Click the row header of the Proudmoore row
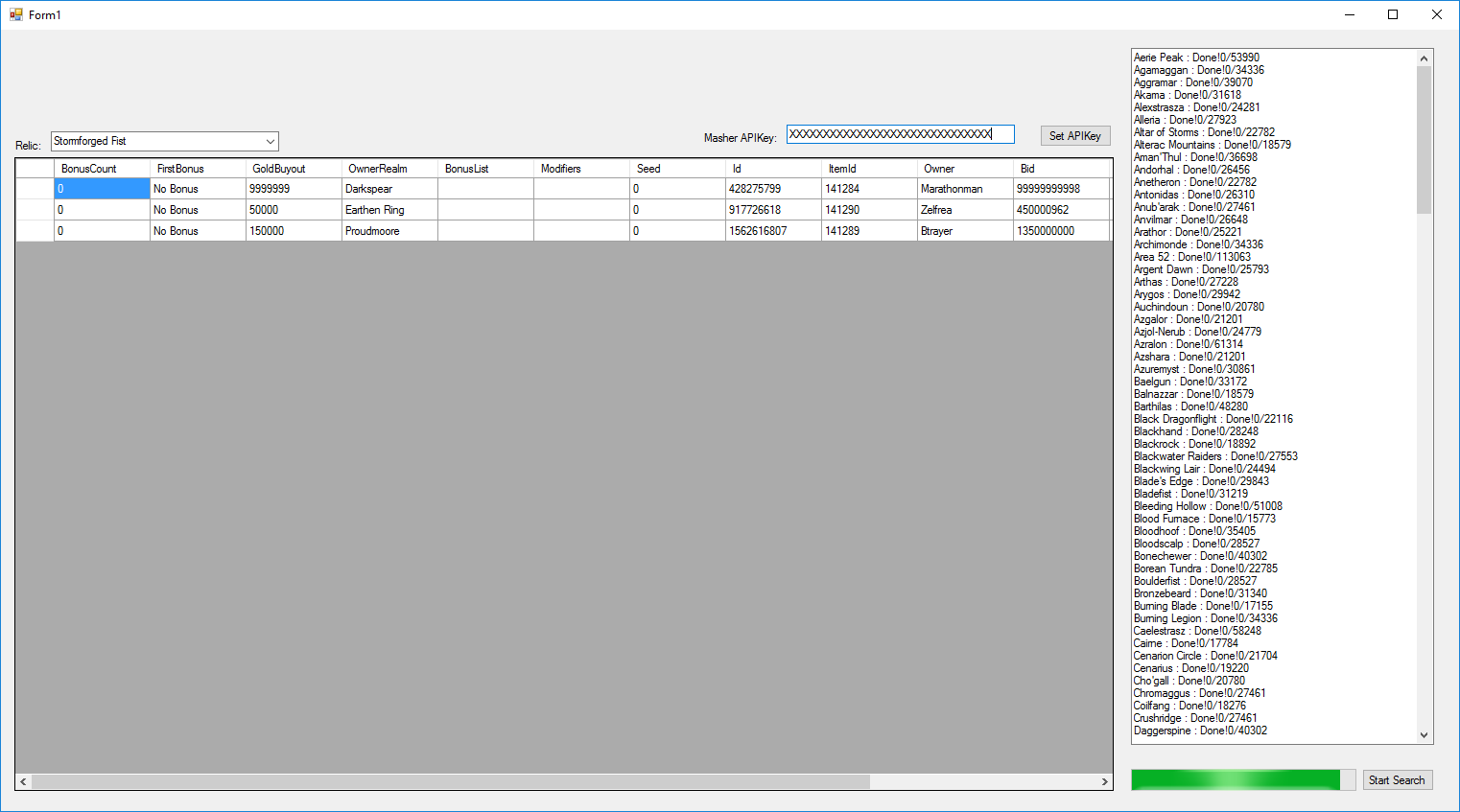The height and width of the screenshot is (812, 1460). point(35,231)
